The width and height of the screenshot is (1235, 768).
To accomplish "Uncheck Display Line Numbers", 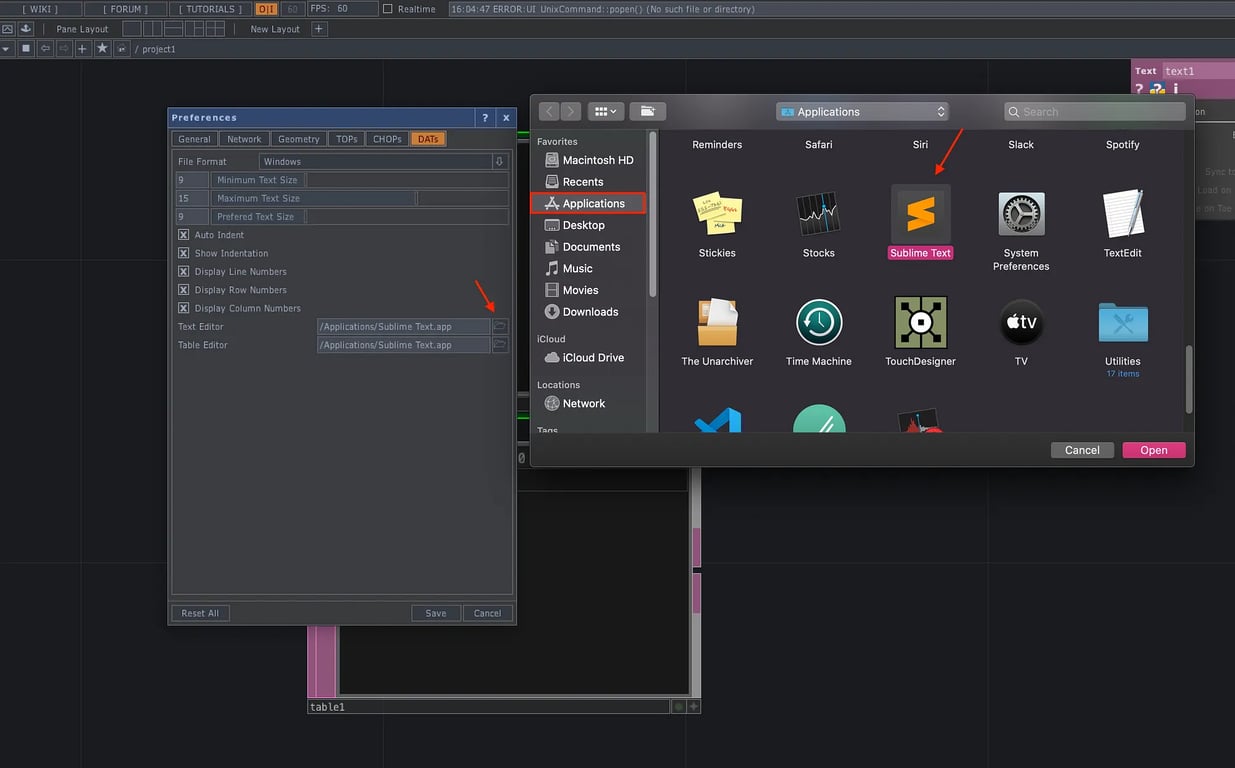I will (183, 271).
